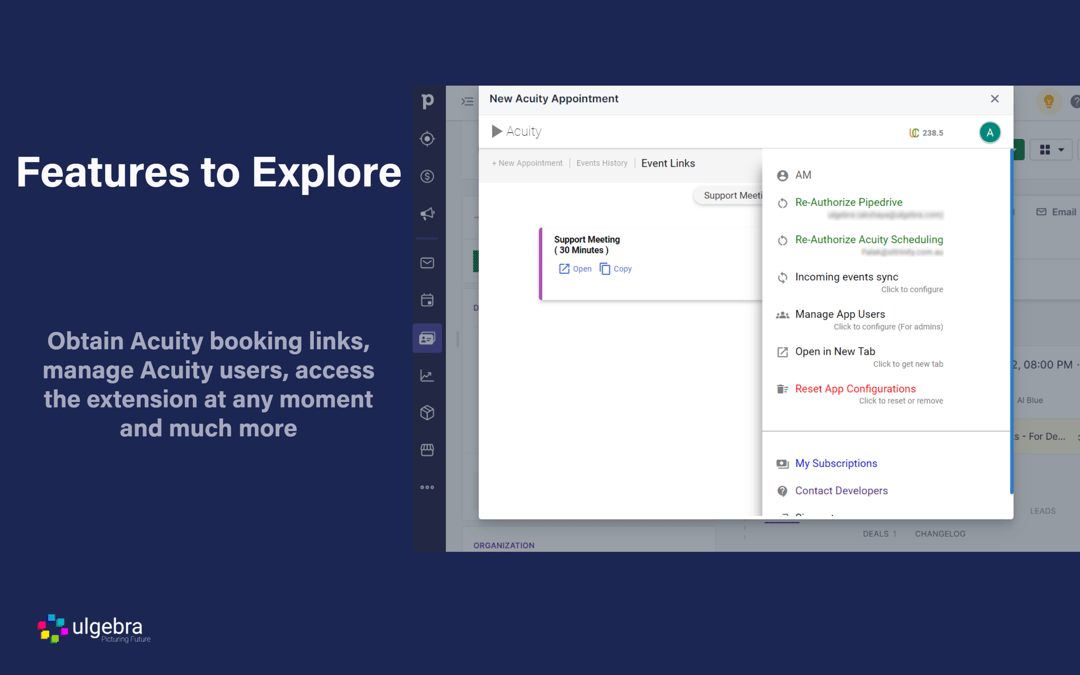The image size is (1080, 675).
Task: Switch to the Events History tab
Action: click(x=601, y=163)
